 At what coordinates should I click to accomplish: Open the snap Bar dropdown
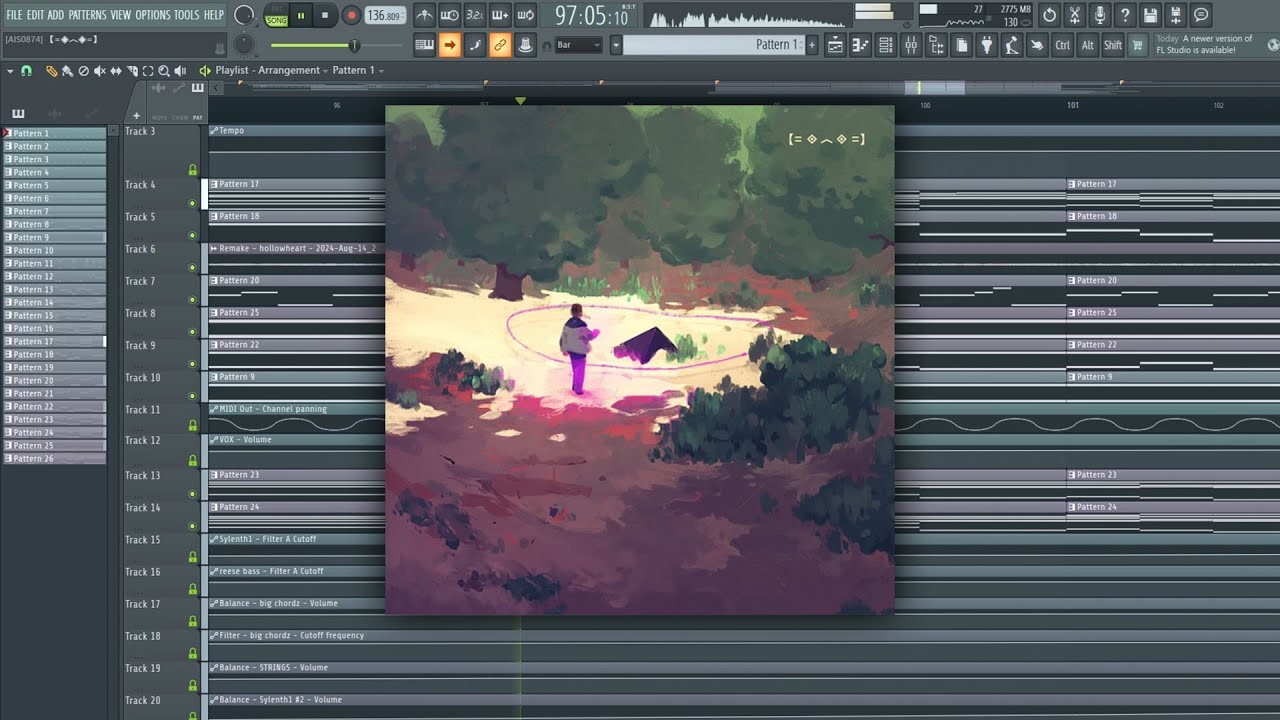[x=578, y=45]
